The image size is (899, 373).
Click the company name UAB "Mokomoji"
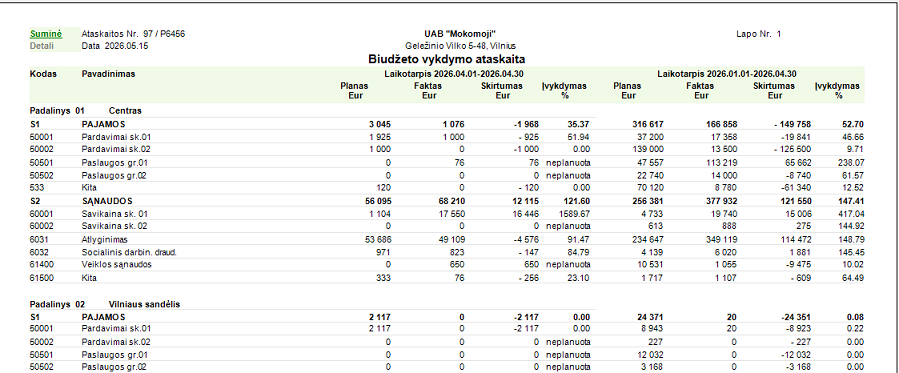click(x=461, y=34)
